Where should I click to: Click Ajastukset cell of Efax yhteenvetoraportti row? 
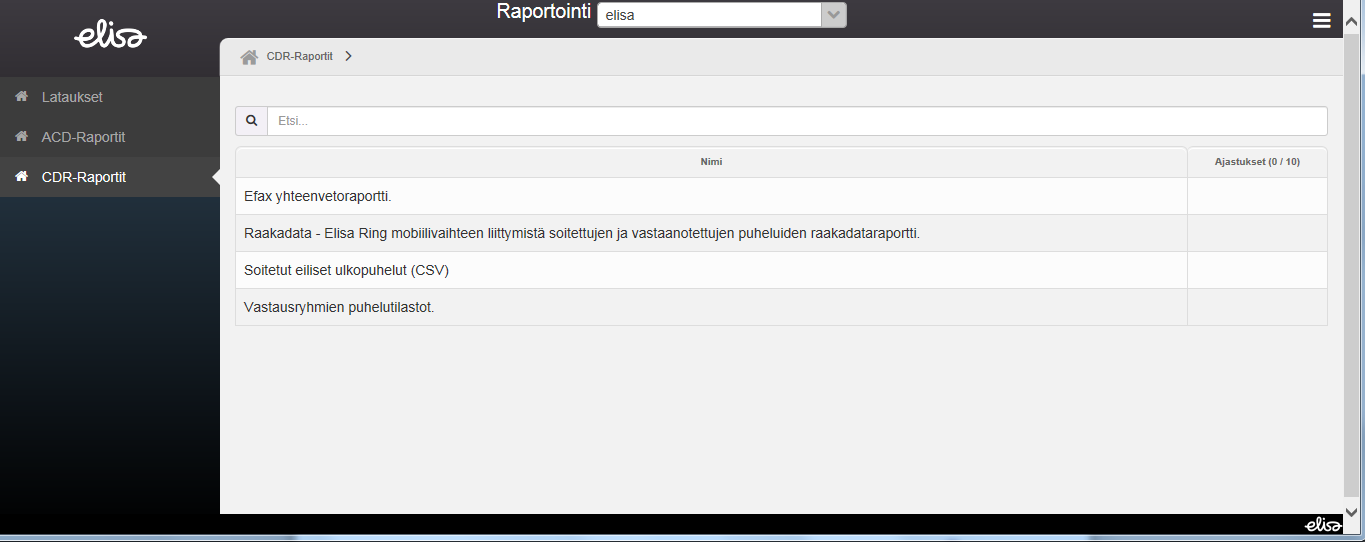[1257, 196]
